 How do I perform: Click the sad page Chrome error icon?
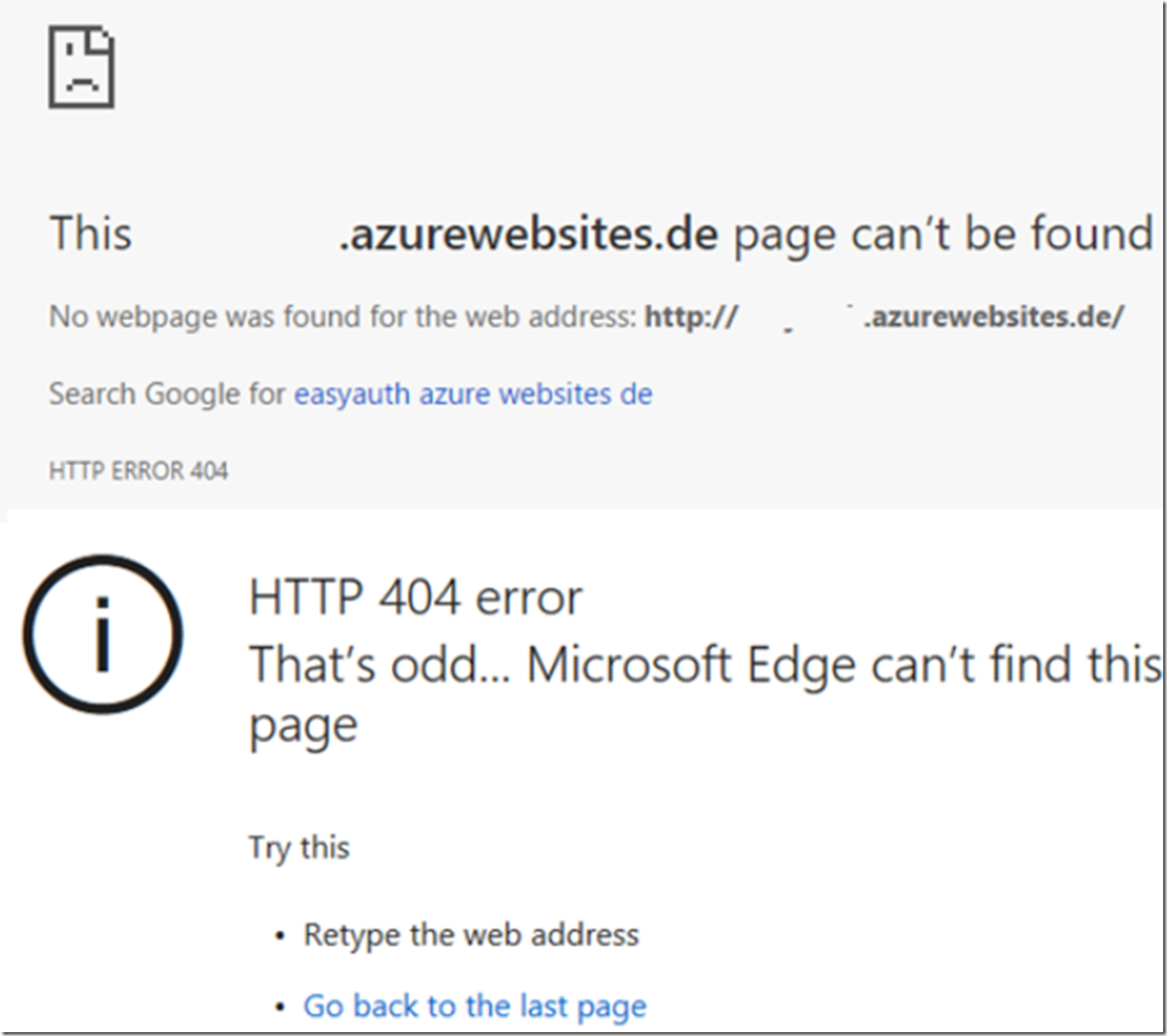(x=82, y=67)
